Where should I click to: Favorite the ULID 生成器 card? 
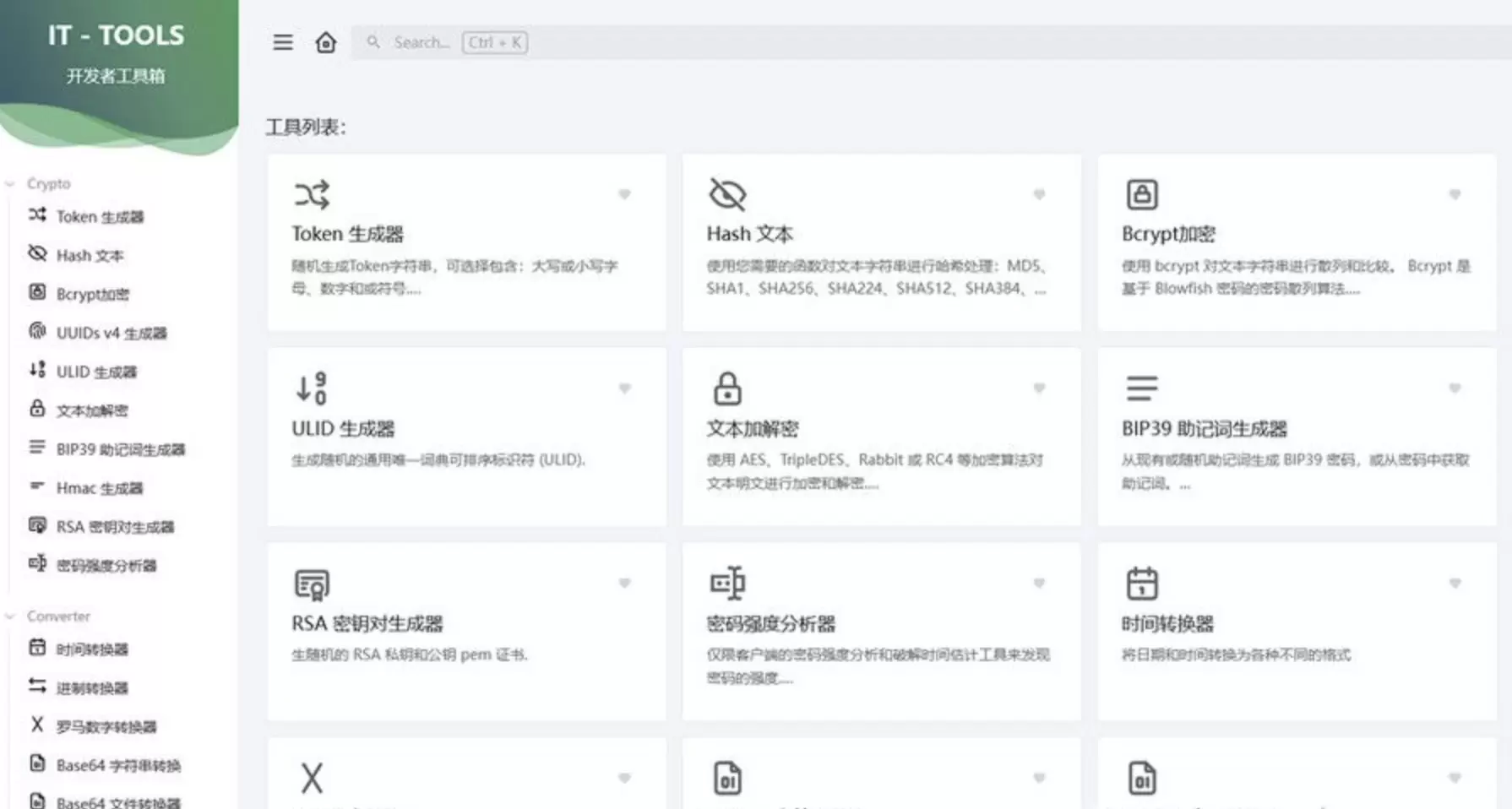click(x=624, y=388)
